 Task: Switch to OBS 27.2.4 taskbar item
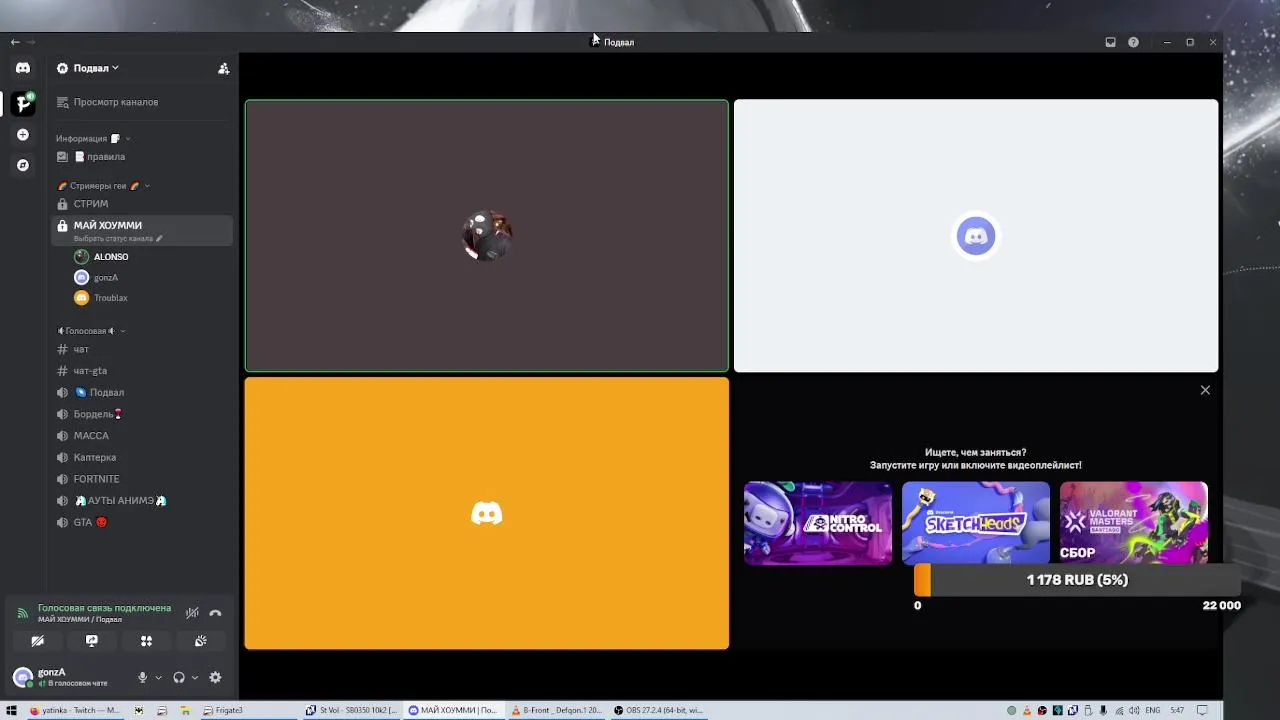660,710
